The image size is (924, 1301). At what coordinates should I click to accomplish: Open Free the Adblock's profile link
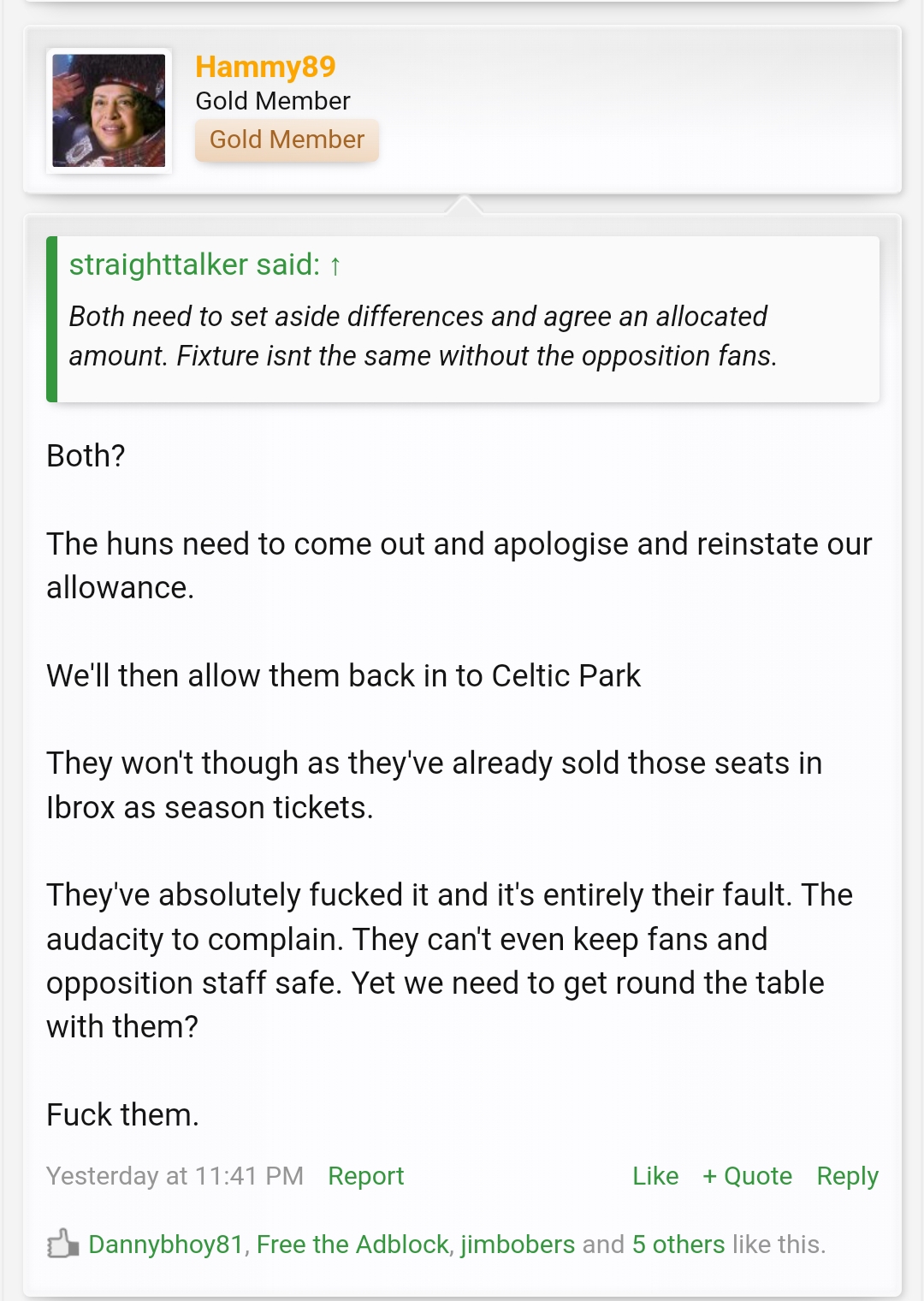(x=352, y=1245)
